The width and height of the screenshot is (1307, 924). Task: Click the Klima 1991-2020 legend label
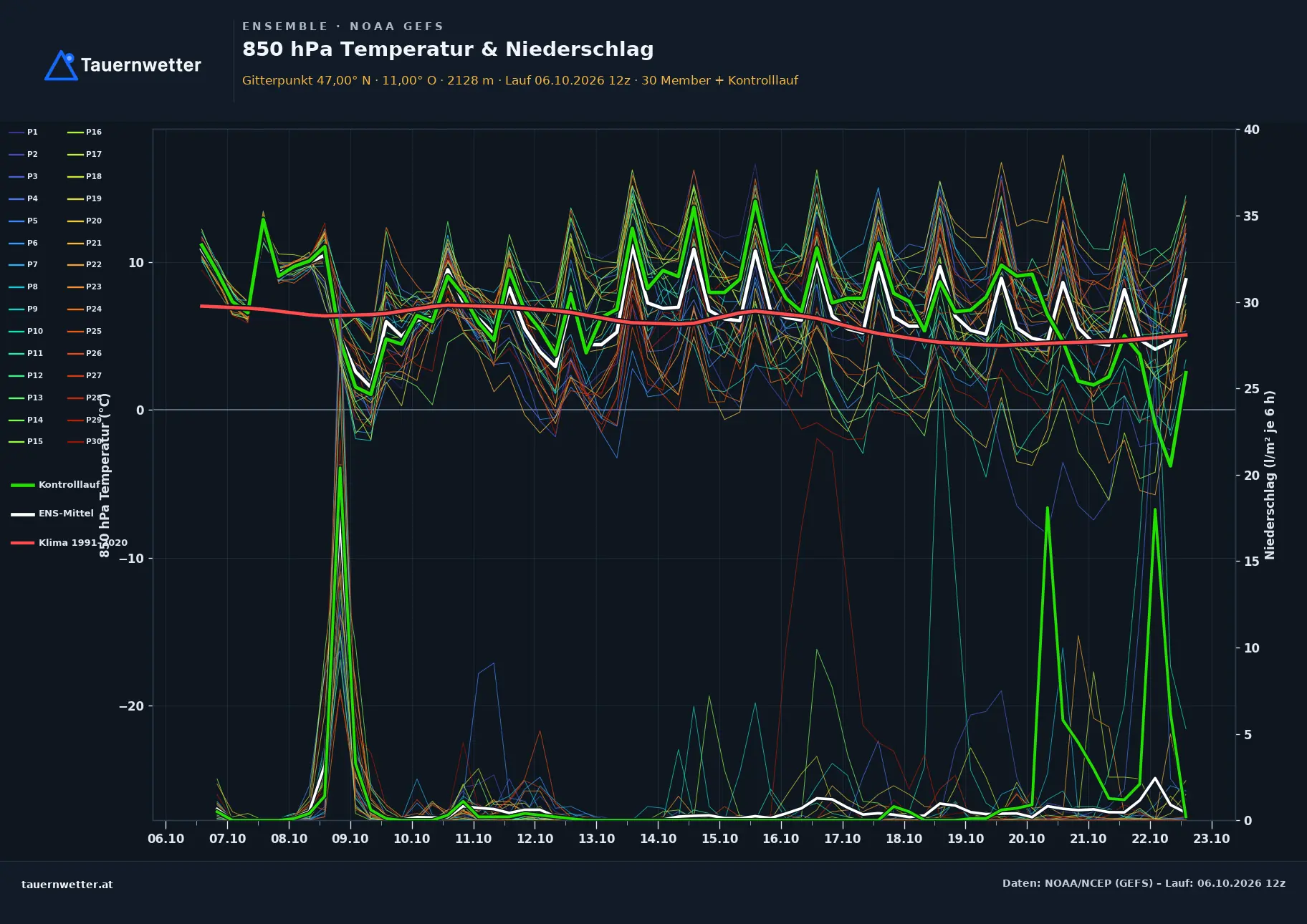pyautogui.click(x=83, y=543)
